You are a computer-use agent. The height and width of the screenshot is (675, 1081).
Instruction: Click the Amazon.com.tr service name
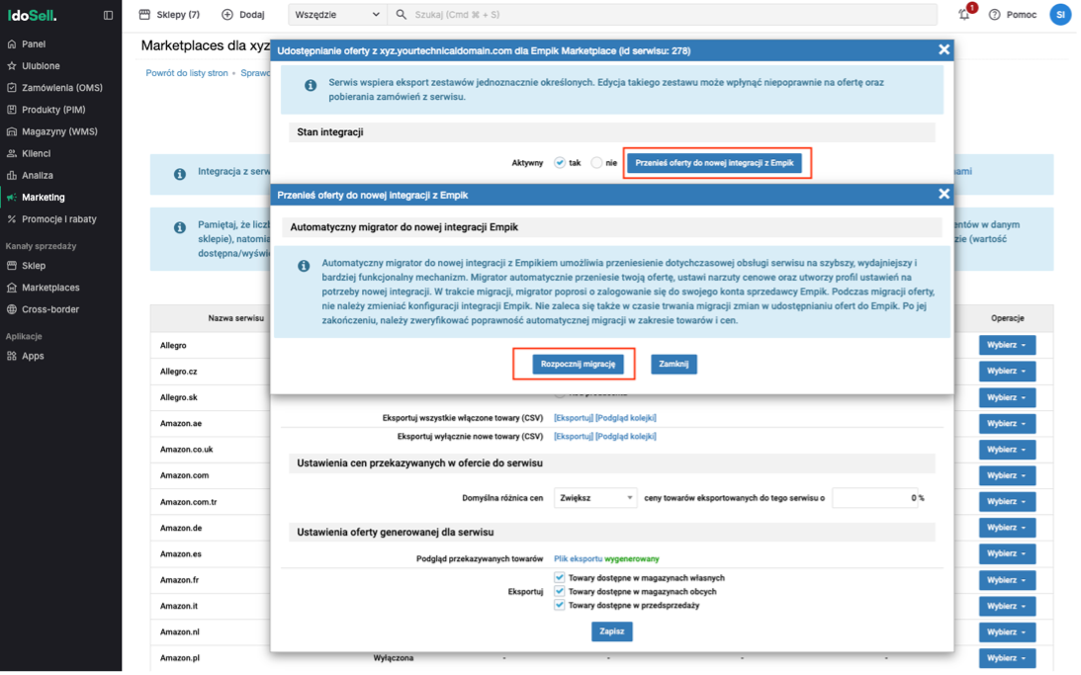(x=188, y=502)
